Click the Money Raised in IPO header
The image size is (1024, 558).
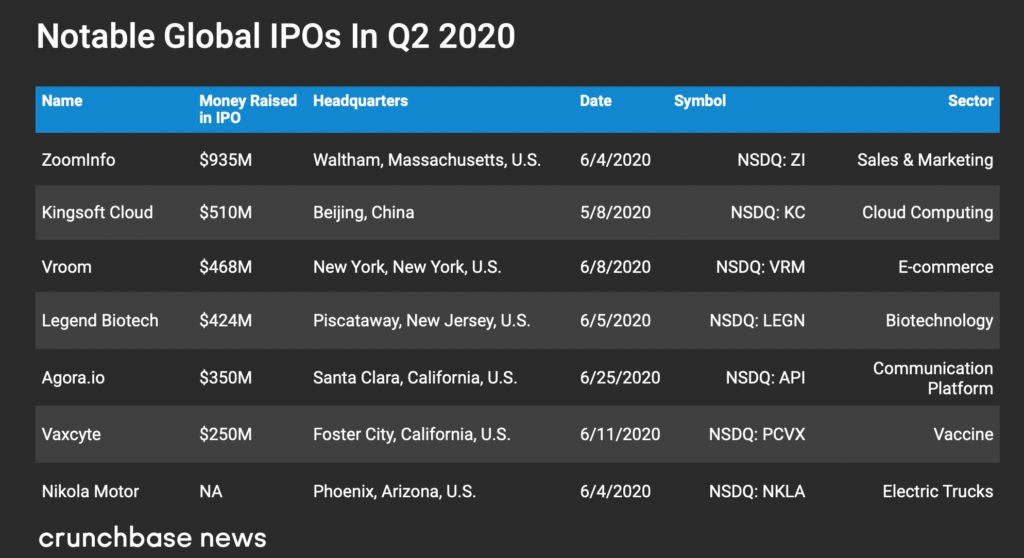pyautogui.click(x=248, y=109)
